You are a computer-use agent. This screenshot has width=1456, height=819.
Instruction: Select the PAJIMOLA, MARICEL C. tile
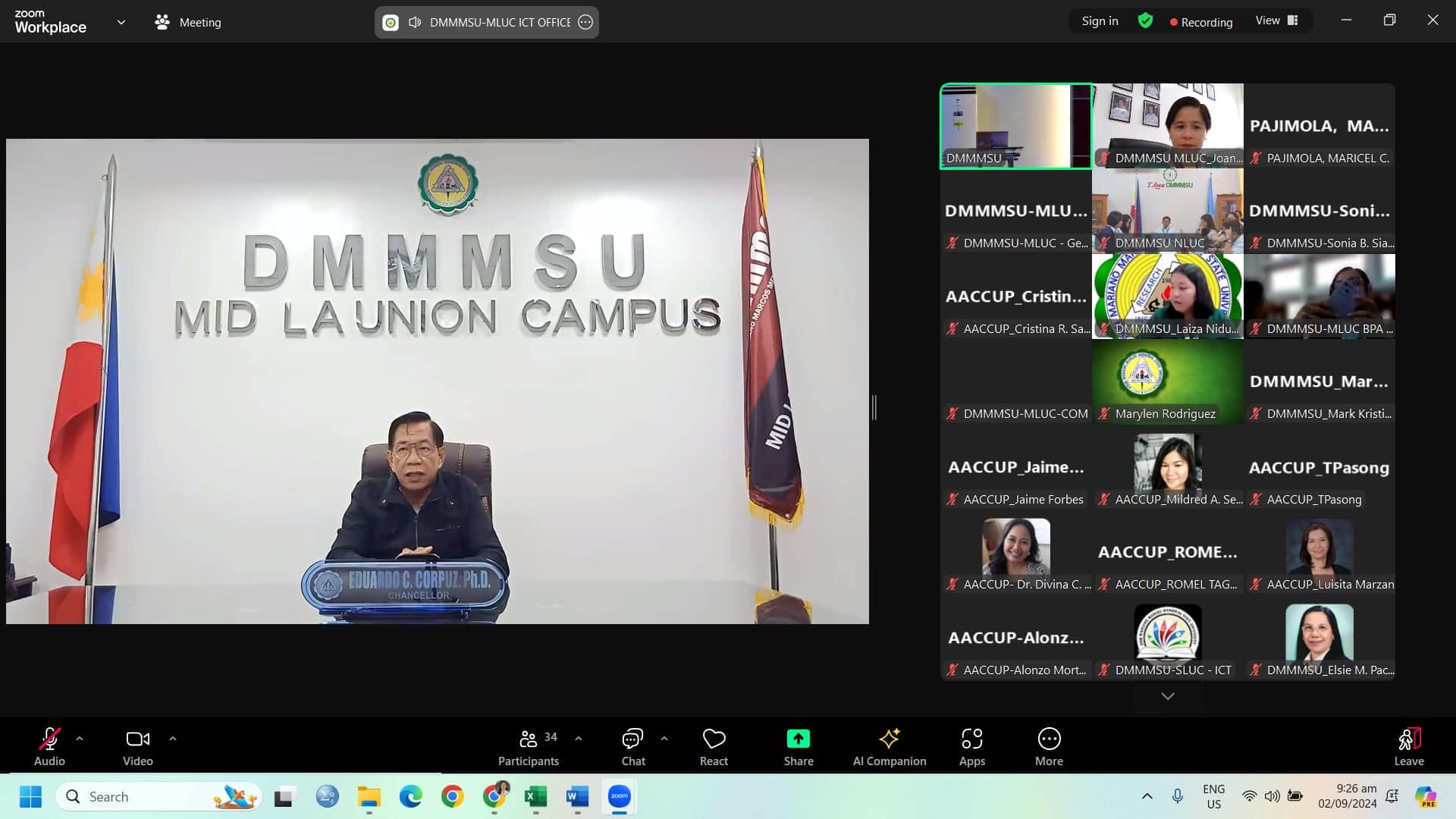tap(1319, 126)
